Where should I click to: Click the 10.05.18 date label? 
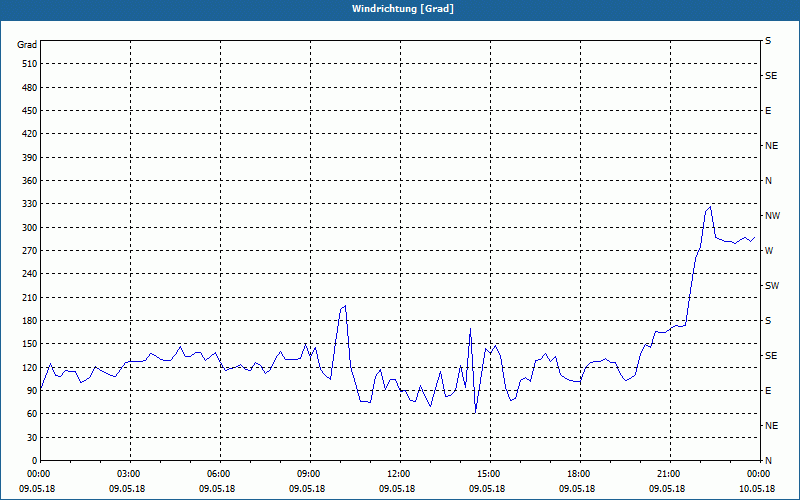757,489
